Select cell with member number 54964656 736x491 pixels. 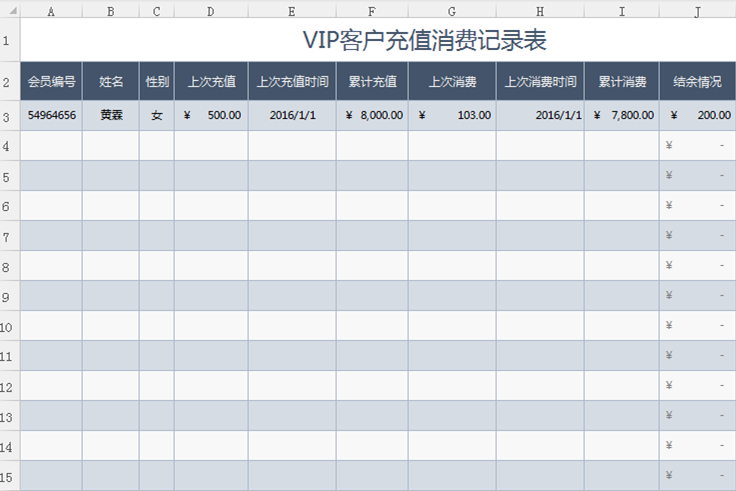pyautogui.click(x=51, y=115)
